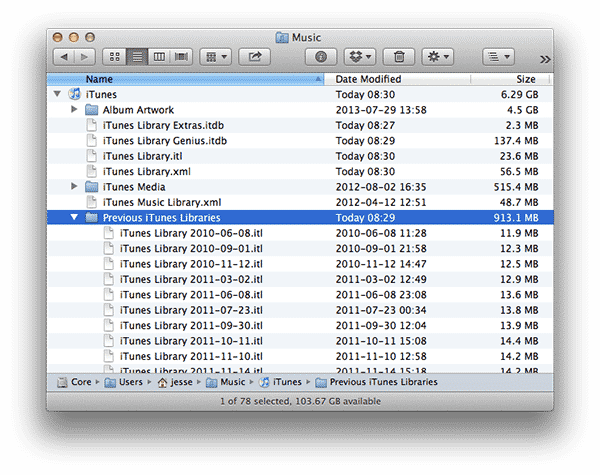The width and height of the screenshot is (600, 475).
Task: Click the status text '1 of 78 selected'
Action: click(x=254, y=401)
